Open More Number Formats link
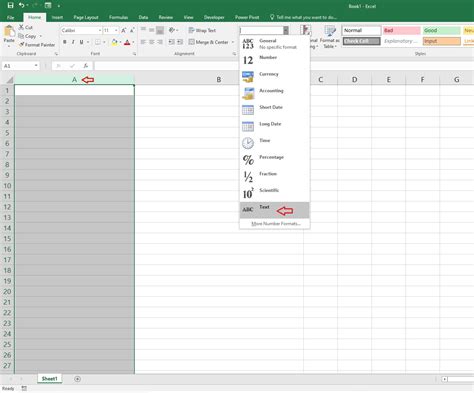This screenshot has width=474, height=393. [x=276, y=224]
